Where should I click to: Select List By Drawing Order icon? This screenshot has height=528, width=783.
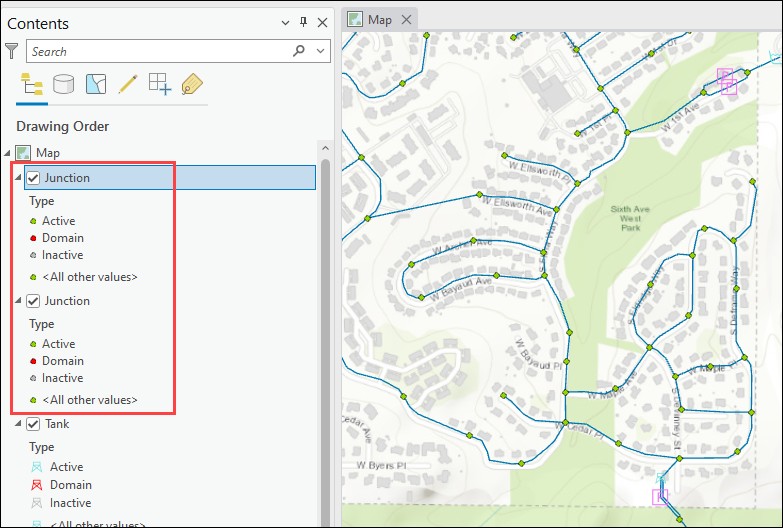[x=31, y=84]
